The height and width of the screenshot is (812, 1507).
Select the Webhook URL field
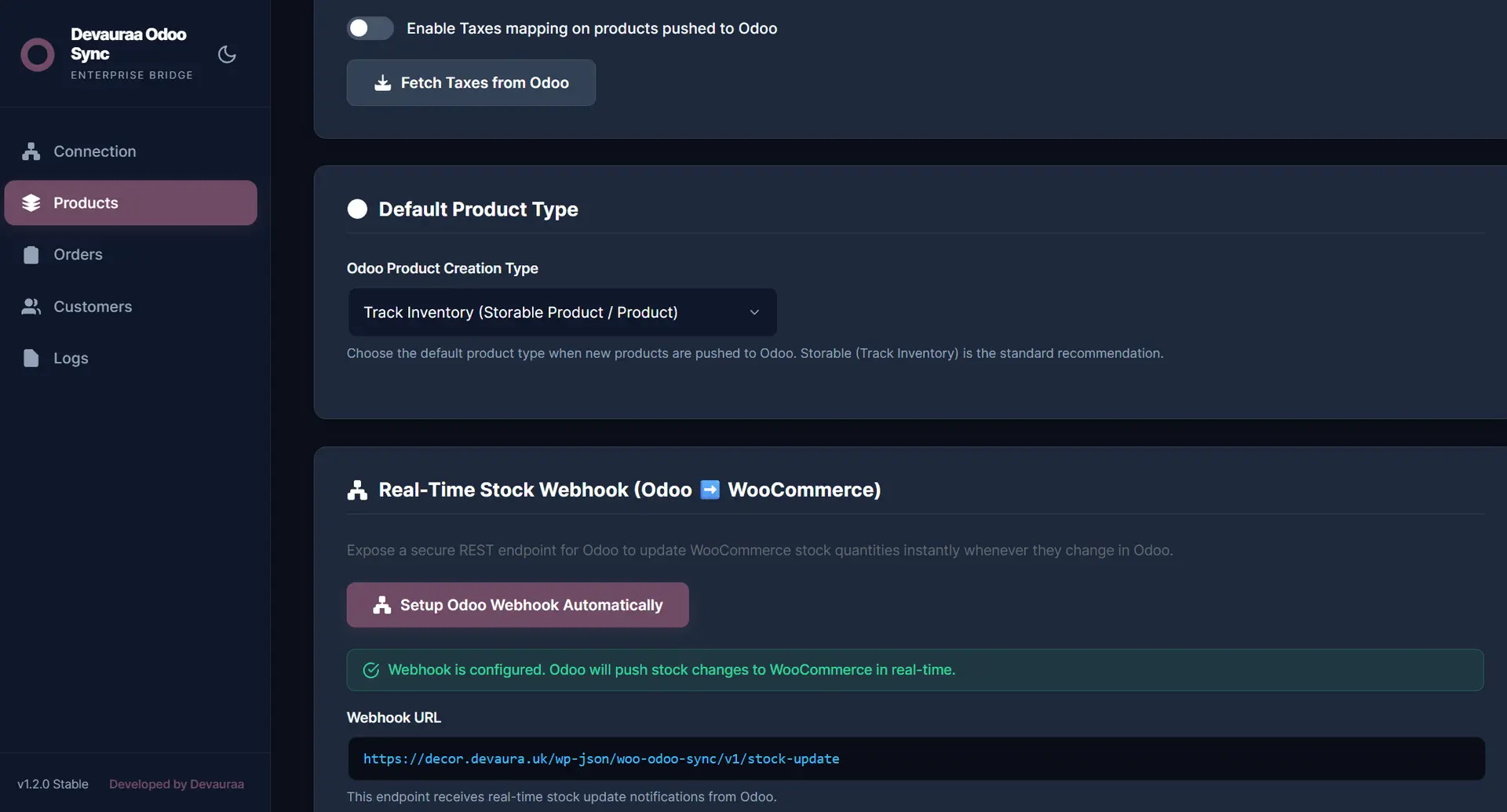tap(916, 759)
